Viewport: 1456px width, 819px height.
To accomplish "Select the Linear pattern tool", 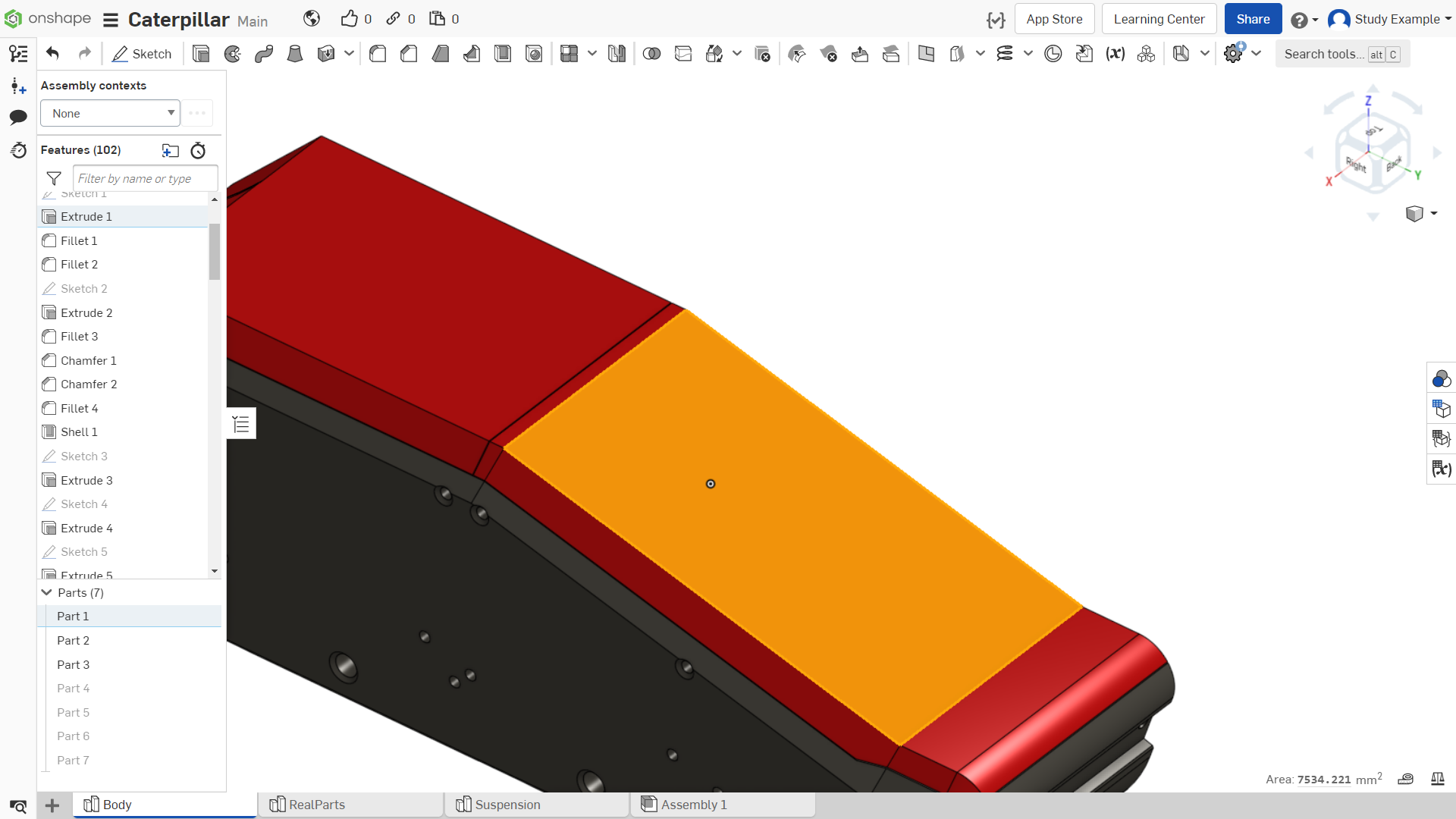I will coord(569,54).
